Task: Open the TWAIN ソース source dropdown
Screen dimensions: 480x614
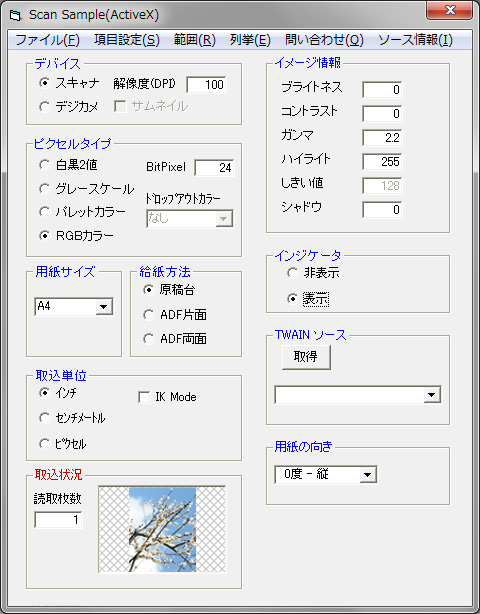Action: [432, 395]
